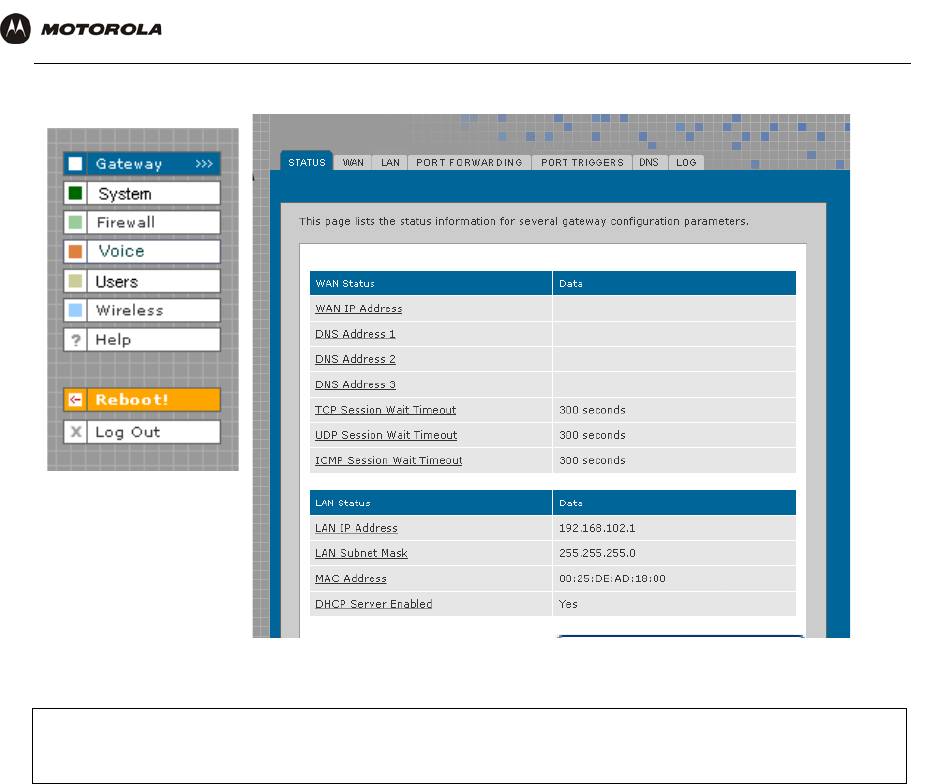940x784 pixels.
Task: Open the UDP Session Wait Timeout link
Action: tap(386, 435)
